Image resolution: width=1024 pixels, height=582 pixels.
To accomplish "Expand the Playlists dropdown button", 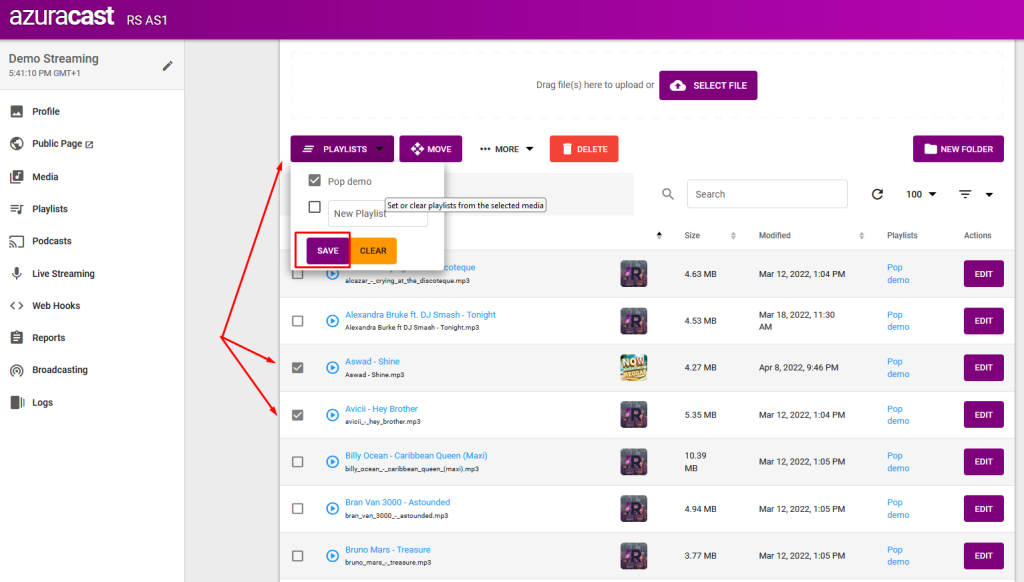I will point(342,149).
